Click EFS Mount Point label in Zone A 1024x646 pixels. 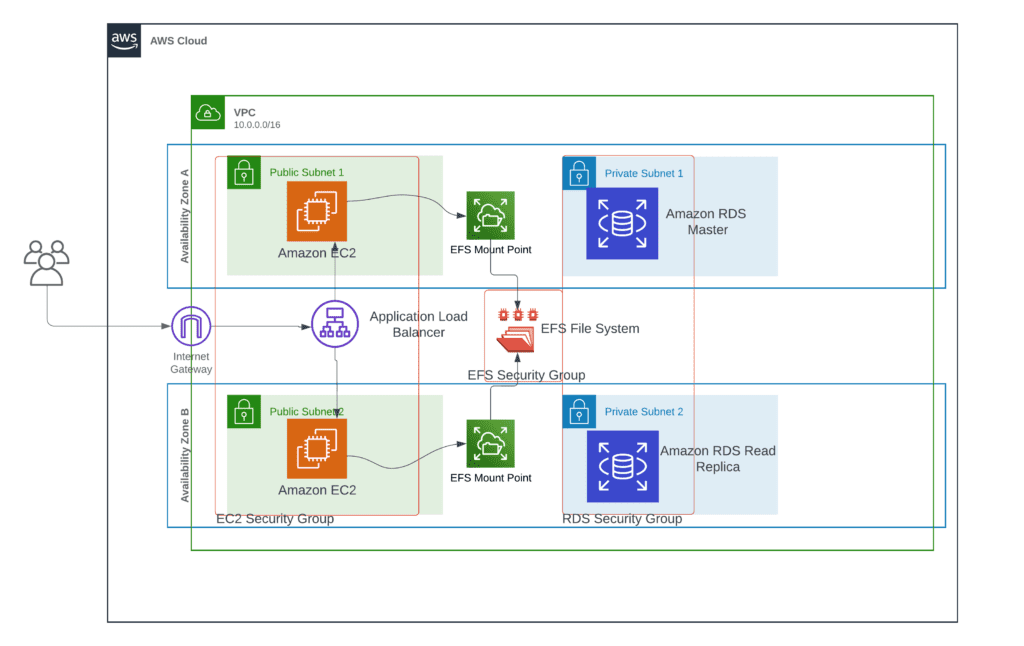point(490,250)
